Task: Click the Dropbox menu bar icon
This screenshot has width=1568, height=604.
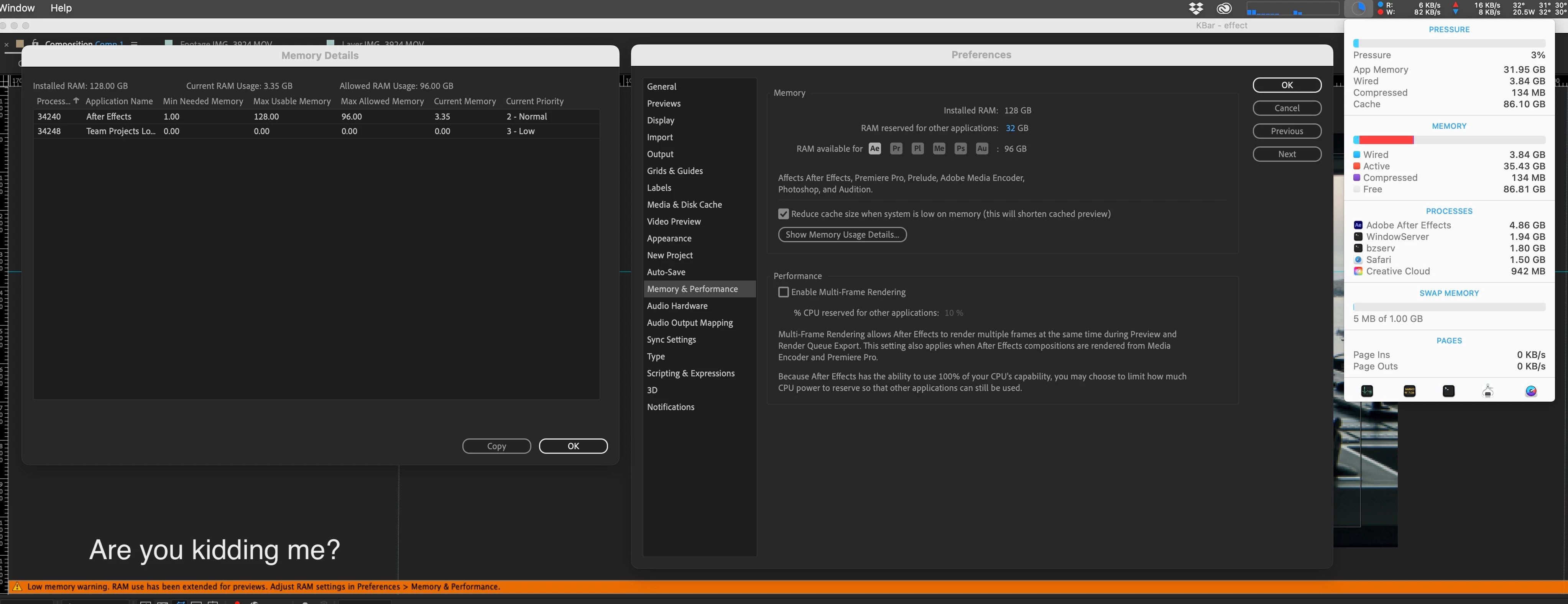Action: coord(1195,8)
